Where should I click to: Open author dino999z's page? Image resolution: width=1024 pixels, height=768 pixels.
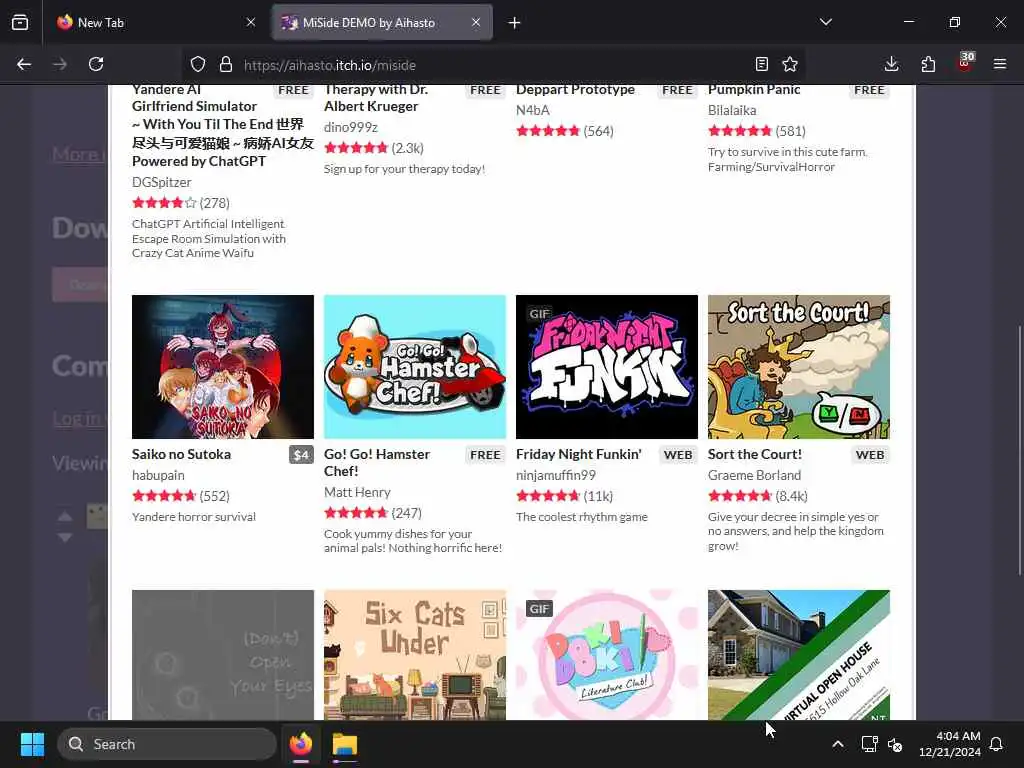coord(351,127)
